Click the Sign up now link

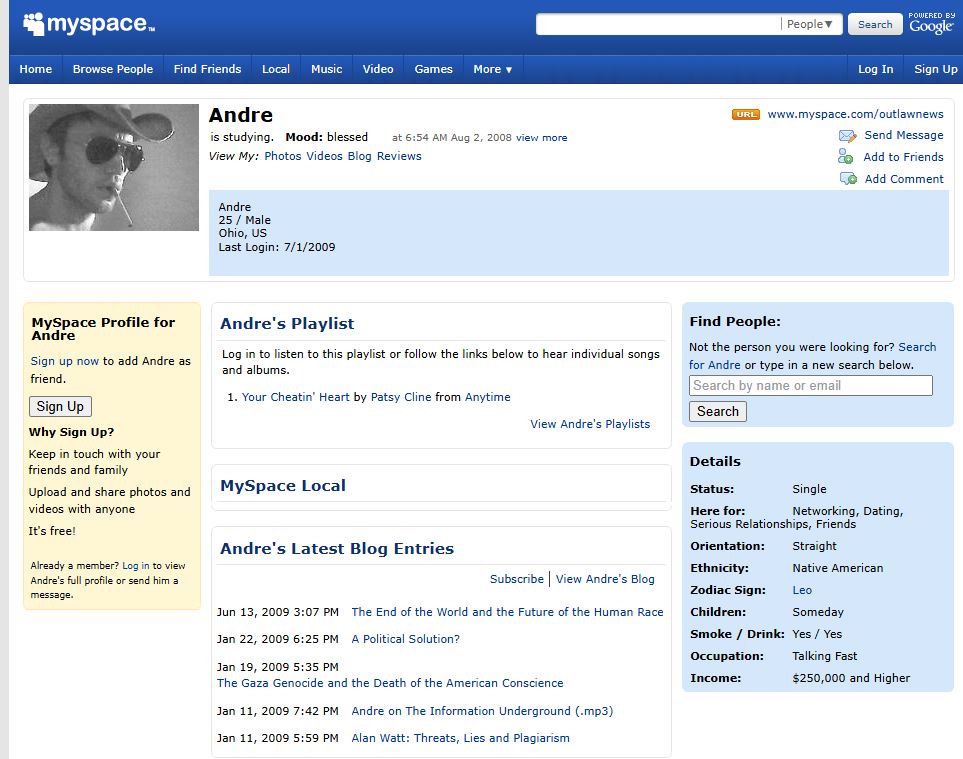[x=64, y=361]
